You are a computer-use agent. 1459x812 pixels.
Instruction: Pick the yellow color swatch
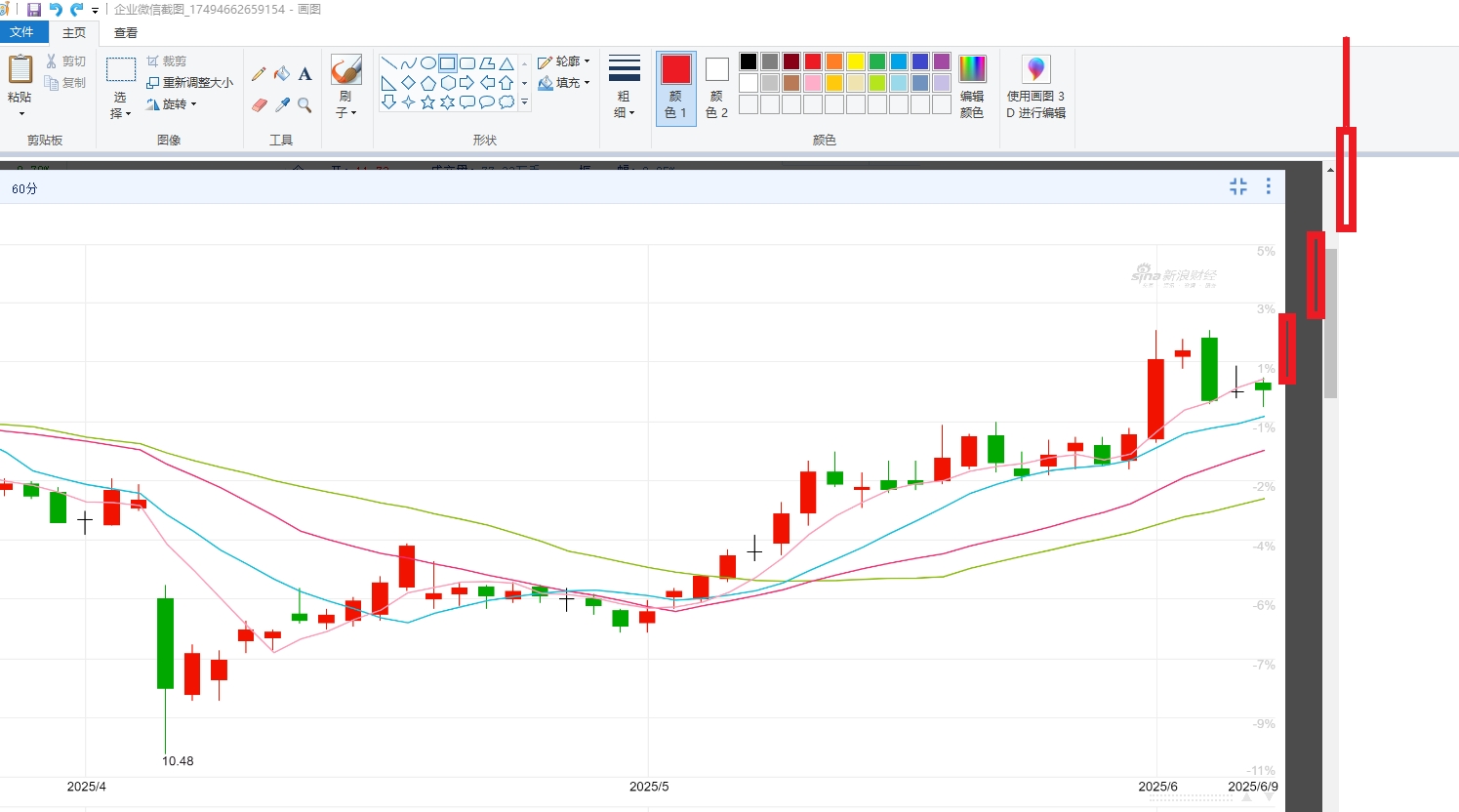click(856, 61)
